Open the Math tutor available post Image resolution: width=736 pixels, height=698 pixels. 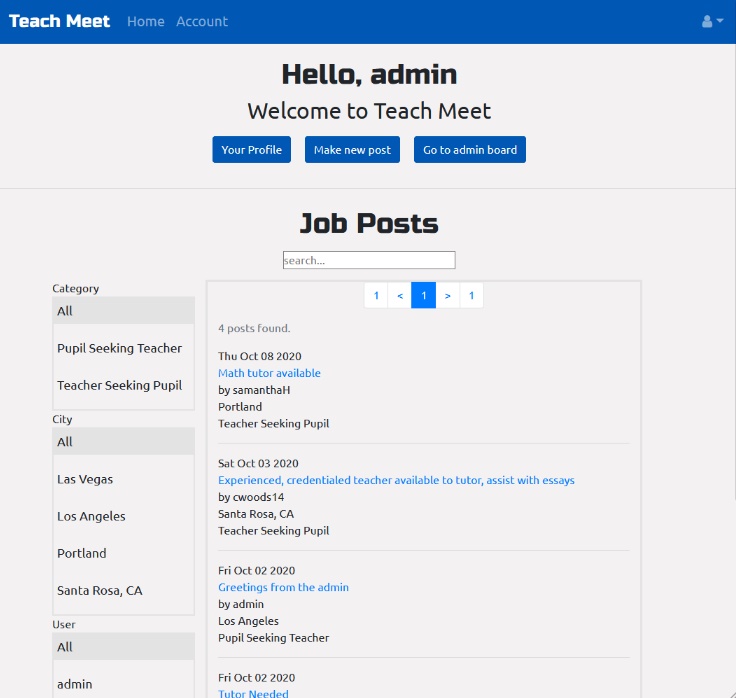[269, 373]
